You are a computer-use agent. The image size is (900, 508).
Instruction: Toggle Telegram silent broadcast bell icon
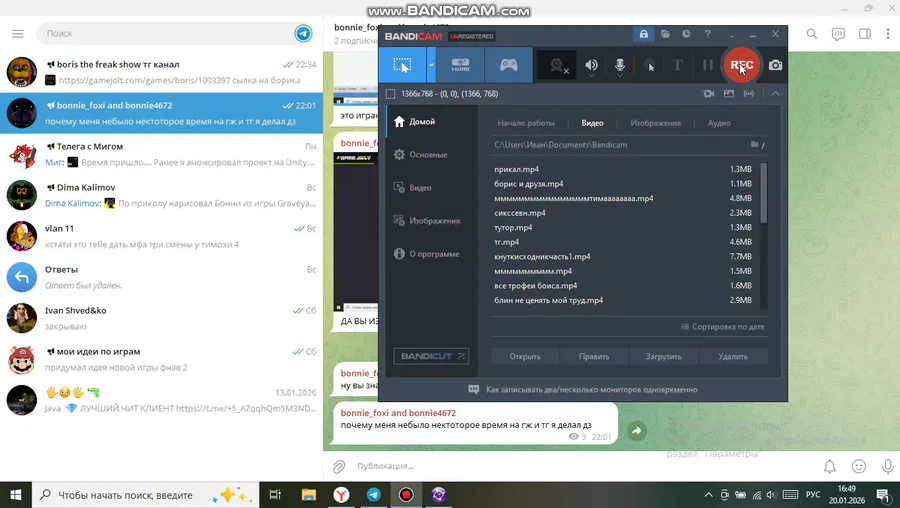pos(830,467)
